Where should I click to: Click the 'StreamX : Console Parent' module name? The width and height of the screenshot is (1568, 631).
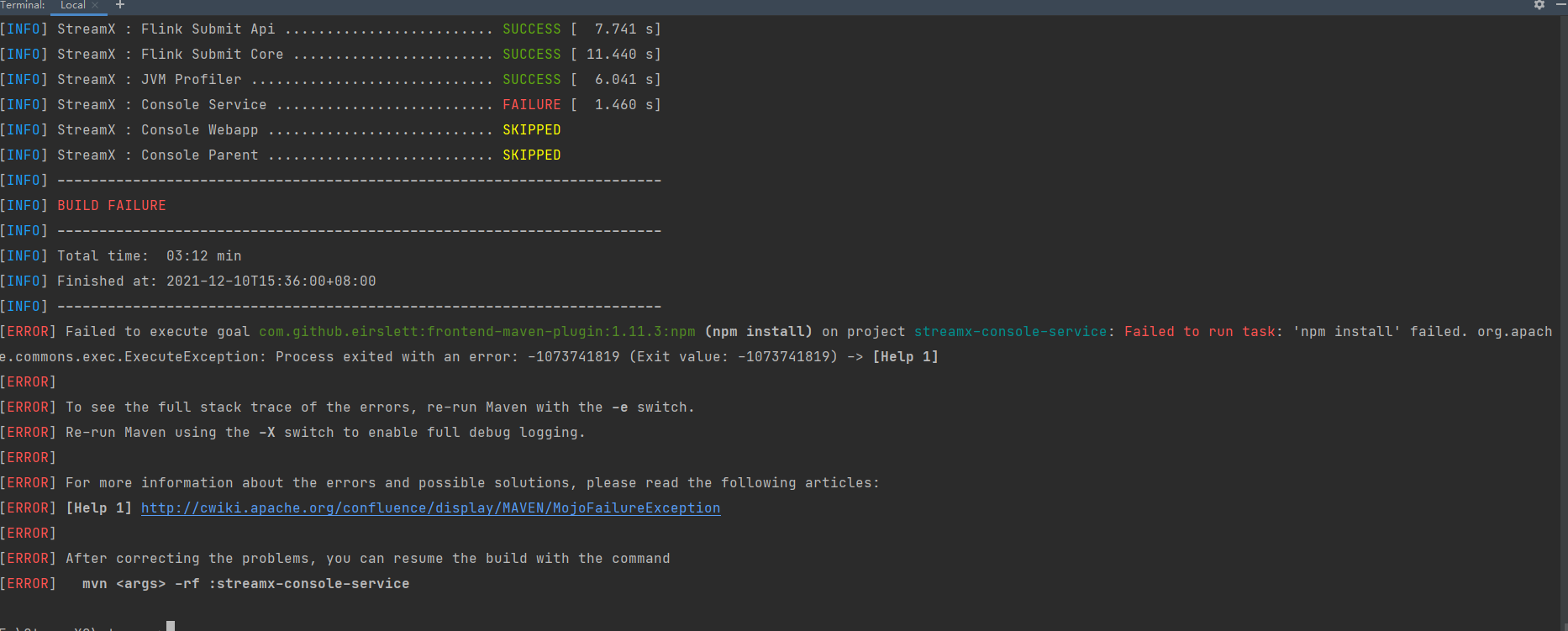158,155
